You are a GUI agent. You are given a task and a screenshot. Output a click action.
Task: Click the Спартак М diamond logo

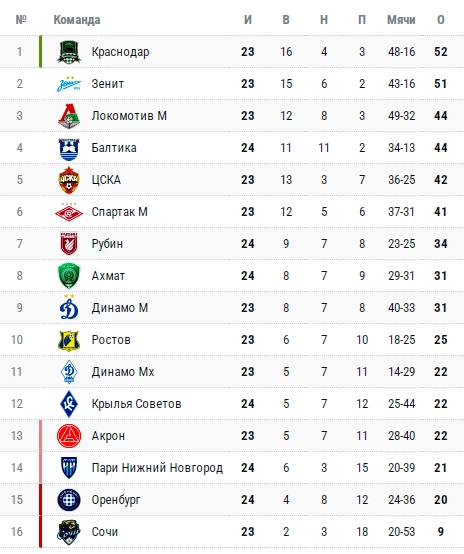(x=69, y=212)
